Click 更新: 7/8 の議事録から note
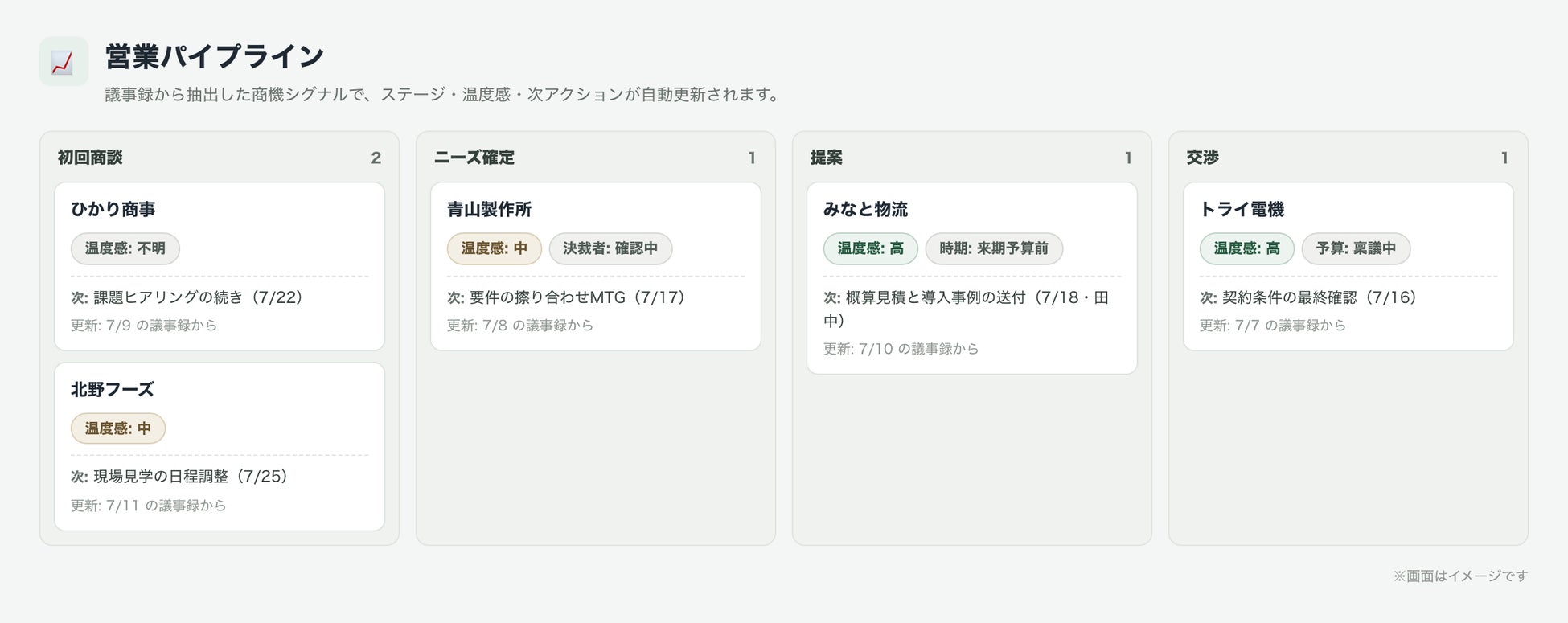Screen dimensions: 1568x623 pyautogui.click(x=520, y=326)
